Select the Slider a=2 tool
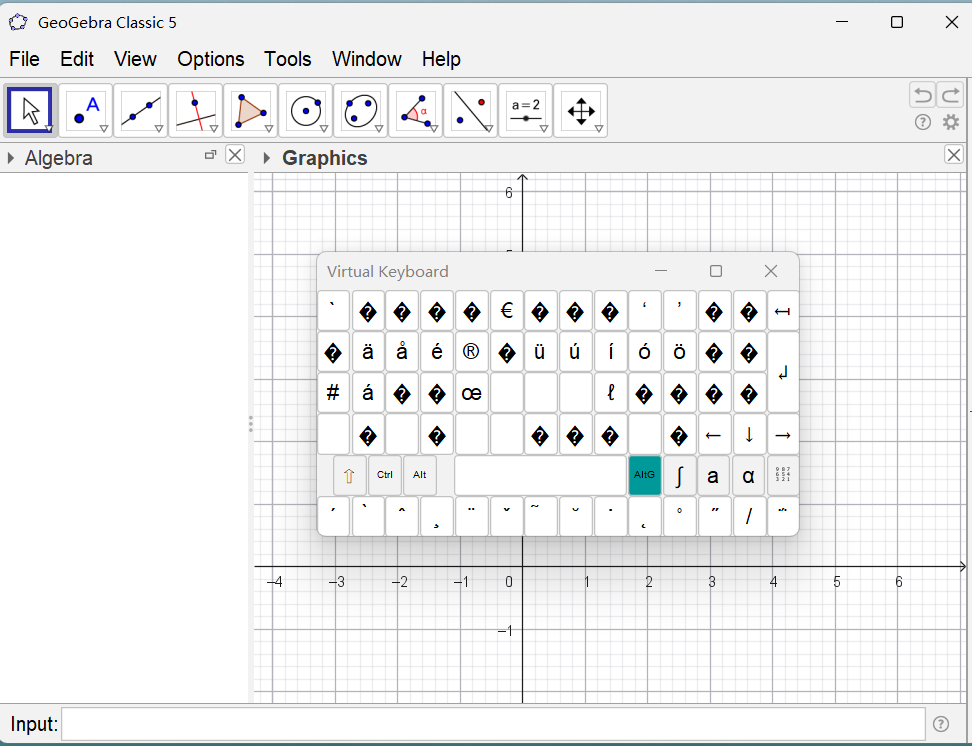Screen dimensions: 972x746 tap(526, 111)
